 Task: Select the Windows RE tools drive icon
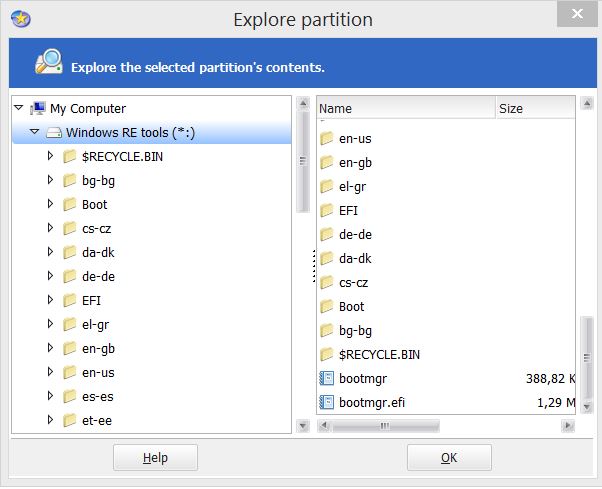(54, 133)
